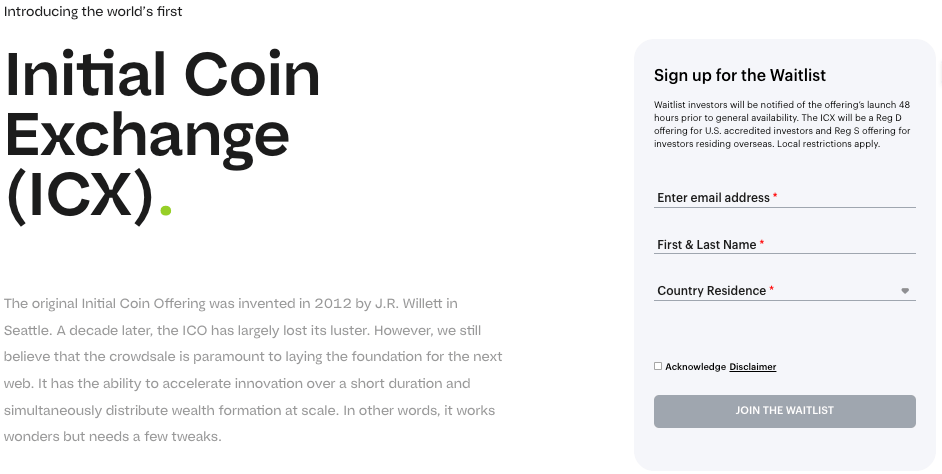Image resolution: width=942 pixels, height=474 pixels.
Task: Click the red asterisk beside email address
Action: (x=775, y=197)
